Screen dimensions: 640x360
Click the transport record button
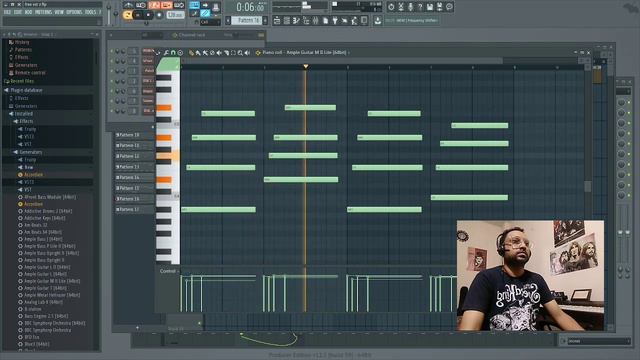pyautogui.click(x=159, y=15)
